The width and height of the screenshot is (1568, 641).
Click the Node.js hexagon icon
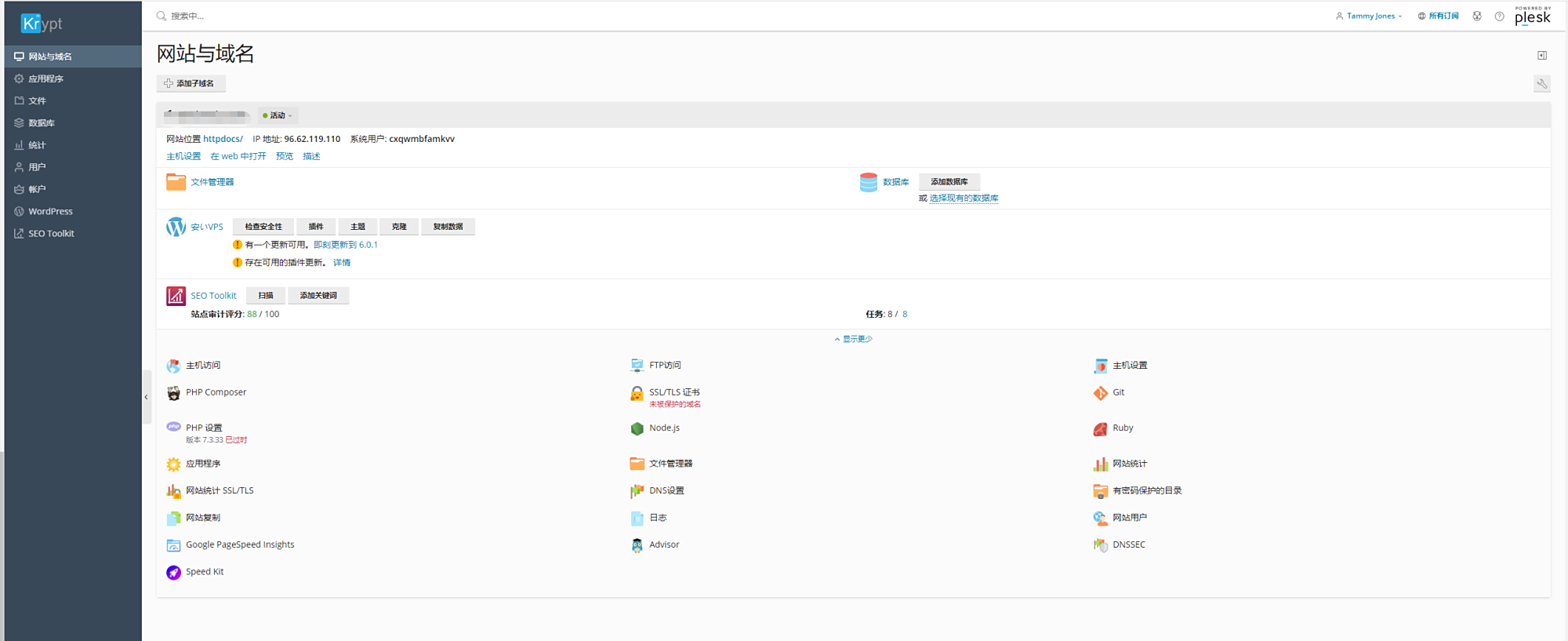coord(637,428)
